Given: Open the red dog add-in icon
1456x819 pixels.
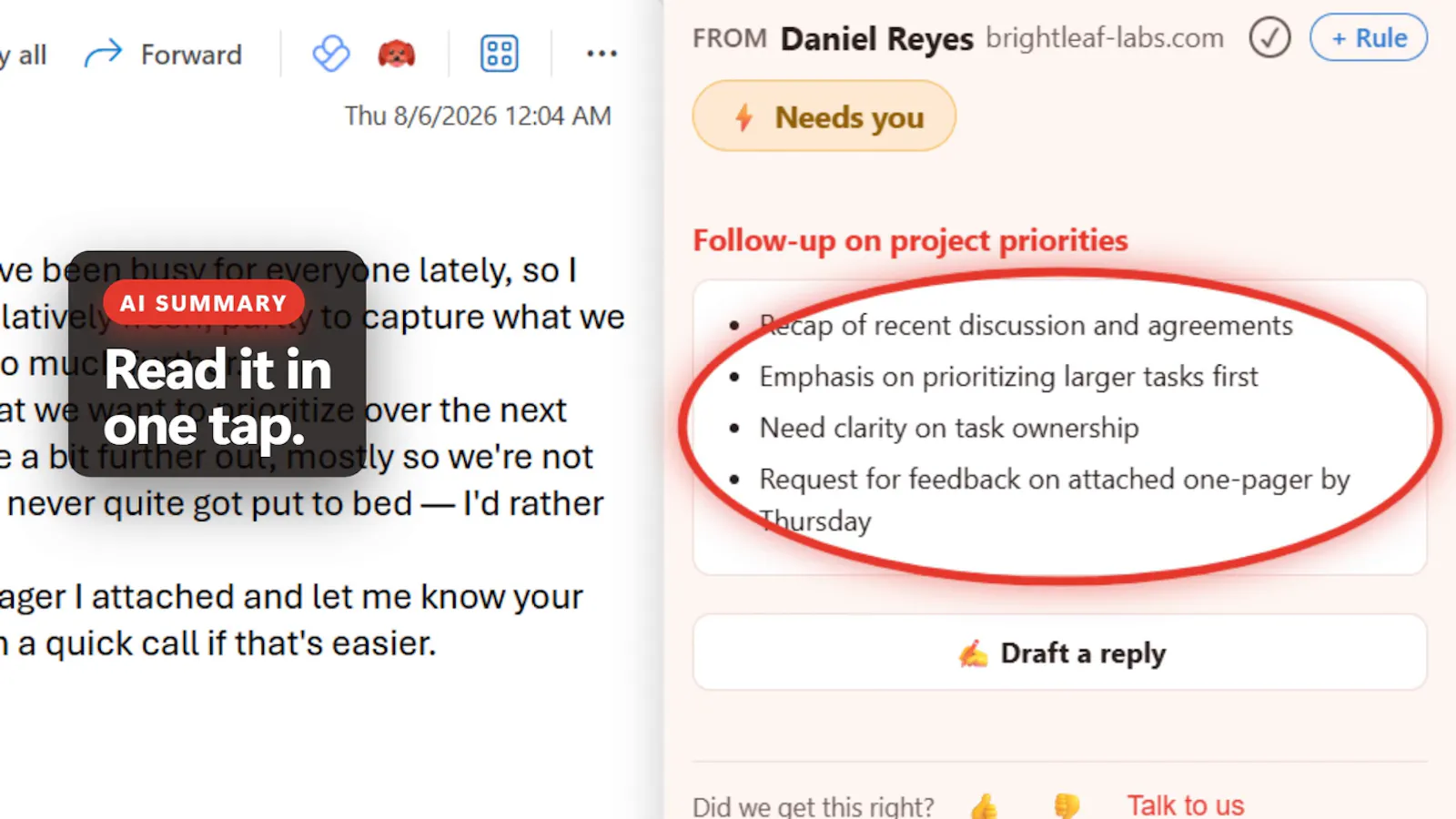Looking at the screenshot, I should coord(397,54).
